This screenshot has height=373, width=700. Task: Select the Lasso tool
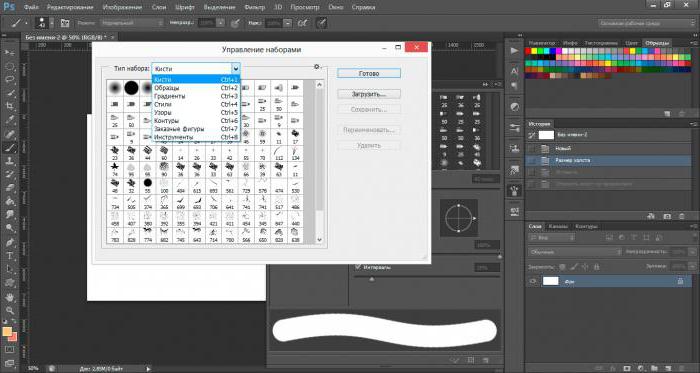9,80
